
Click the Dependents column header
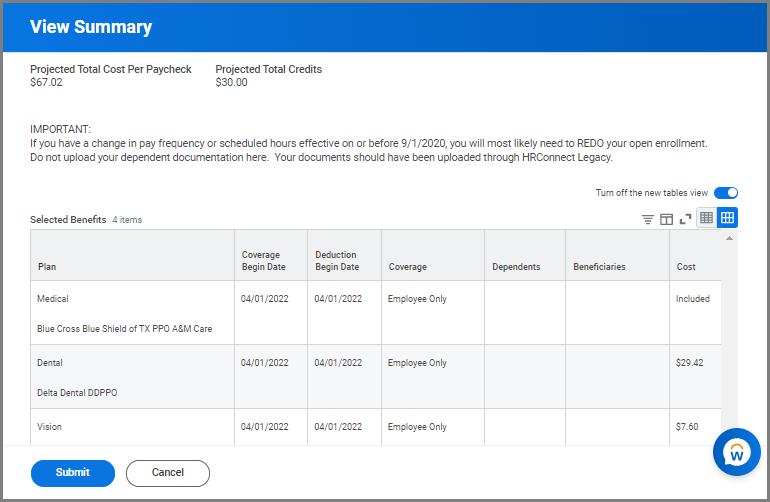[516, 267]
